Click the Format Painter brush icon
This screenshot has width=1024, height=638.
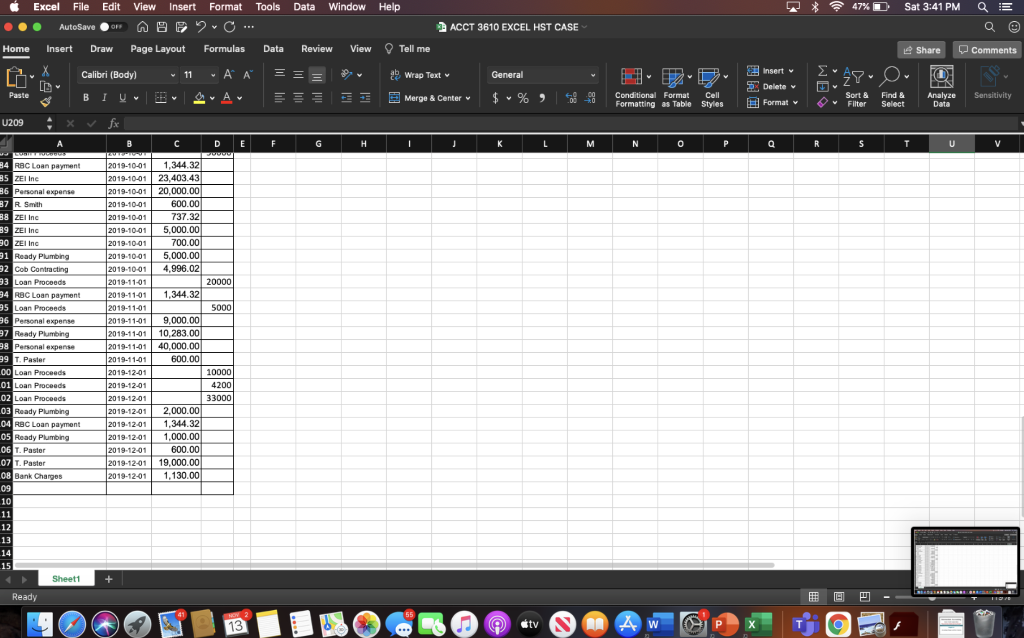pyautogui.click(x=45, y=101)
